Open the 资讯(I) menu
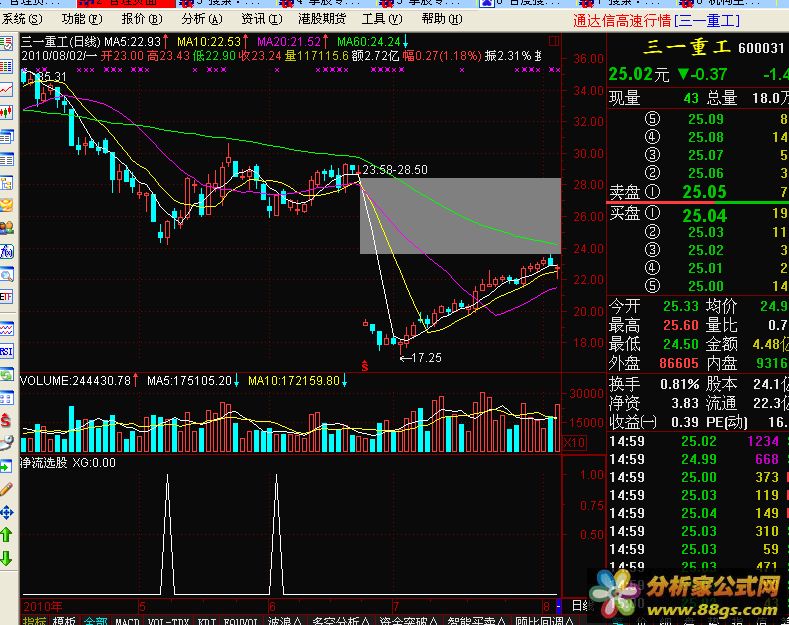The width and height of the screenshot is (789, 625). [262, 19]
